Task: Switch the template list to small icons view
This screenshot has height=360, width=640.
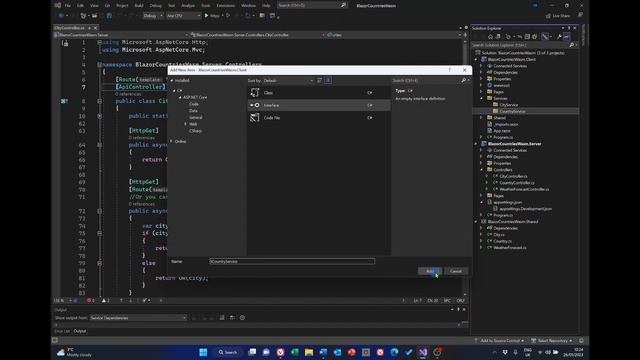Action: (320, 80)
